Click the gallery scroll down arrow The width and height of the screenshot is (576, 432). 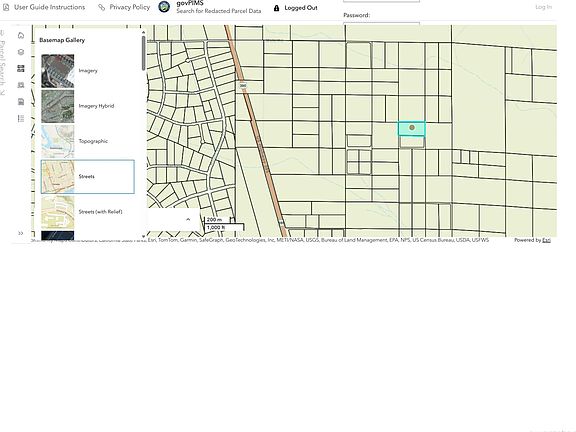[143, 236]
